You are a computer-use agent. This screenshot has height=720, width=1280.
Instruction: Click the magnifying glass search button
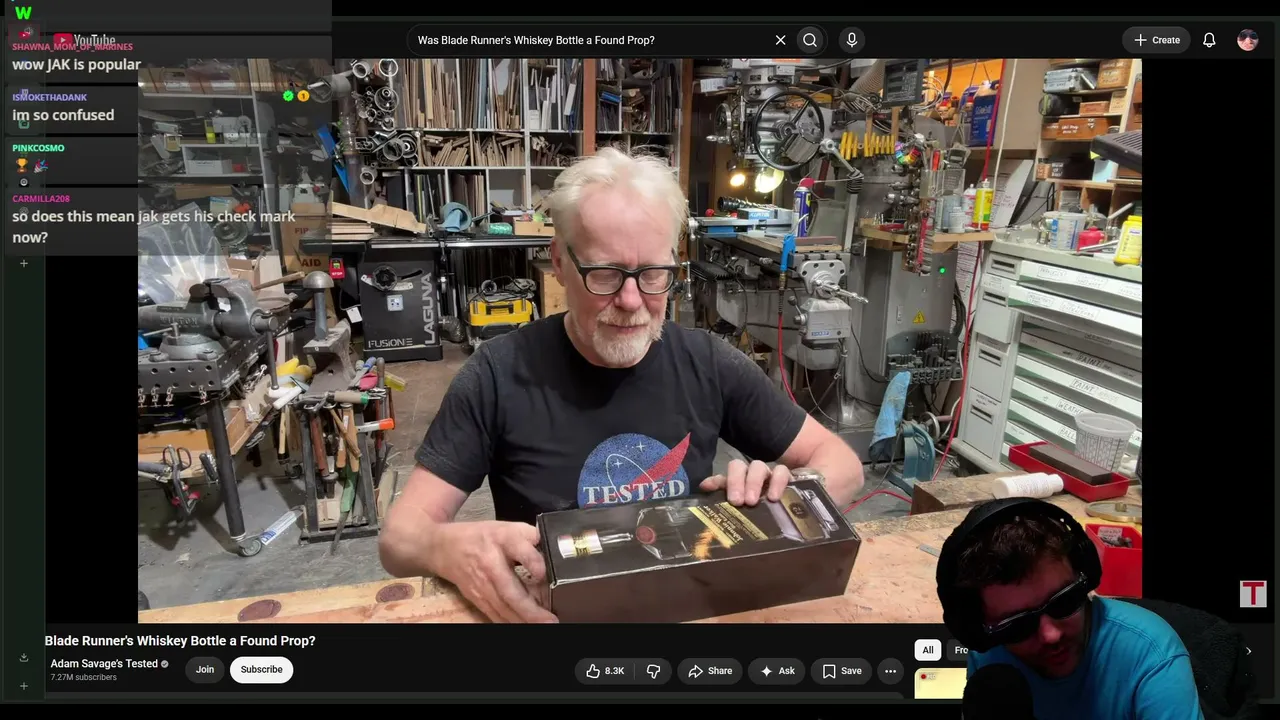coord(810,40)
